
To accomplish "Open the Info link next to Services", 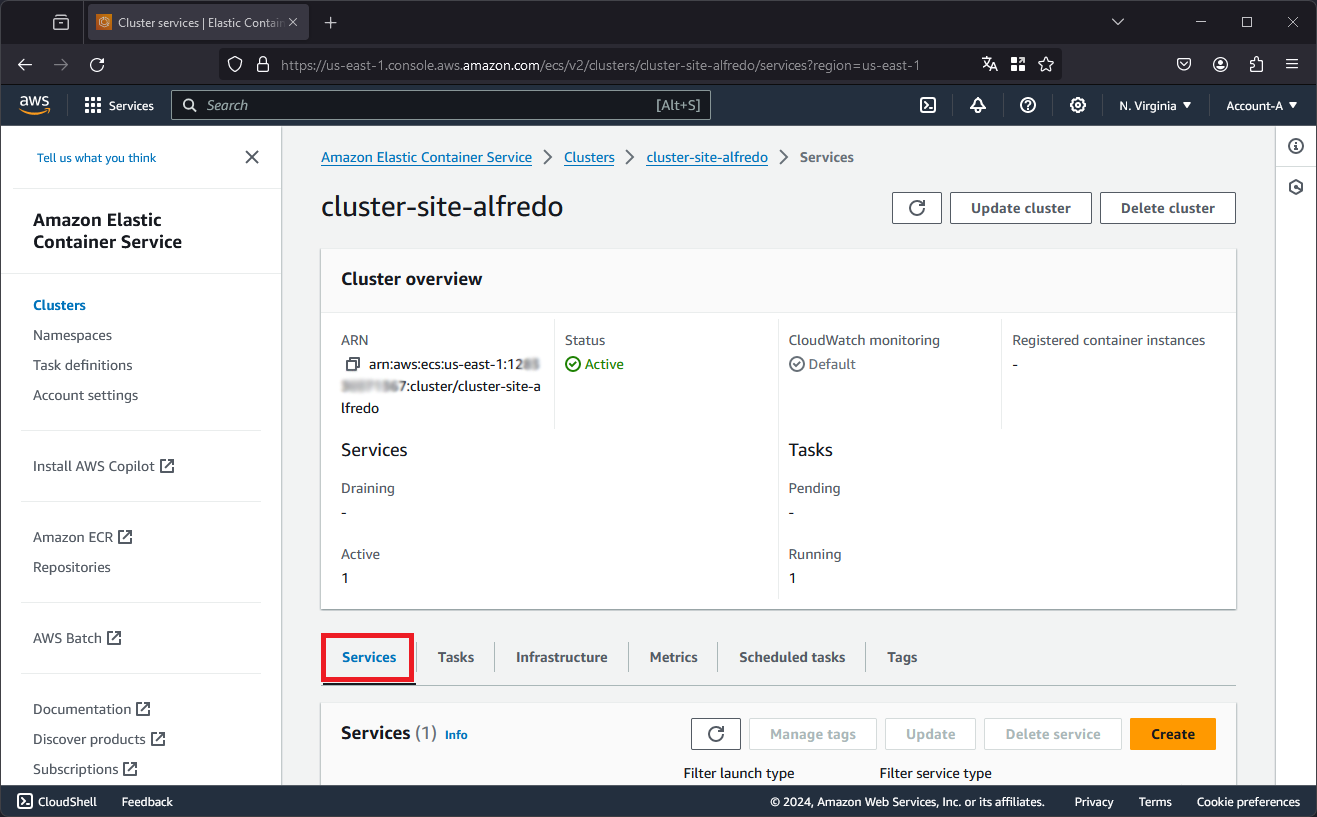I will (456, 735).
